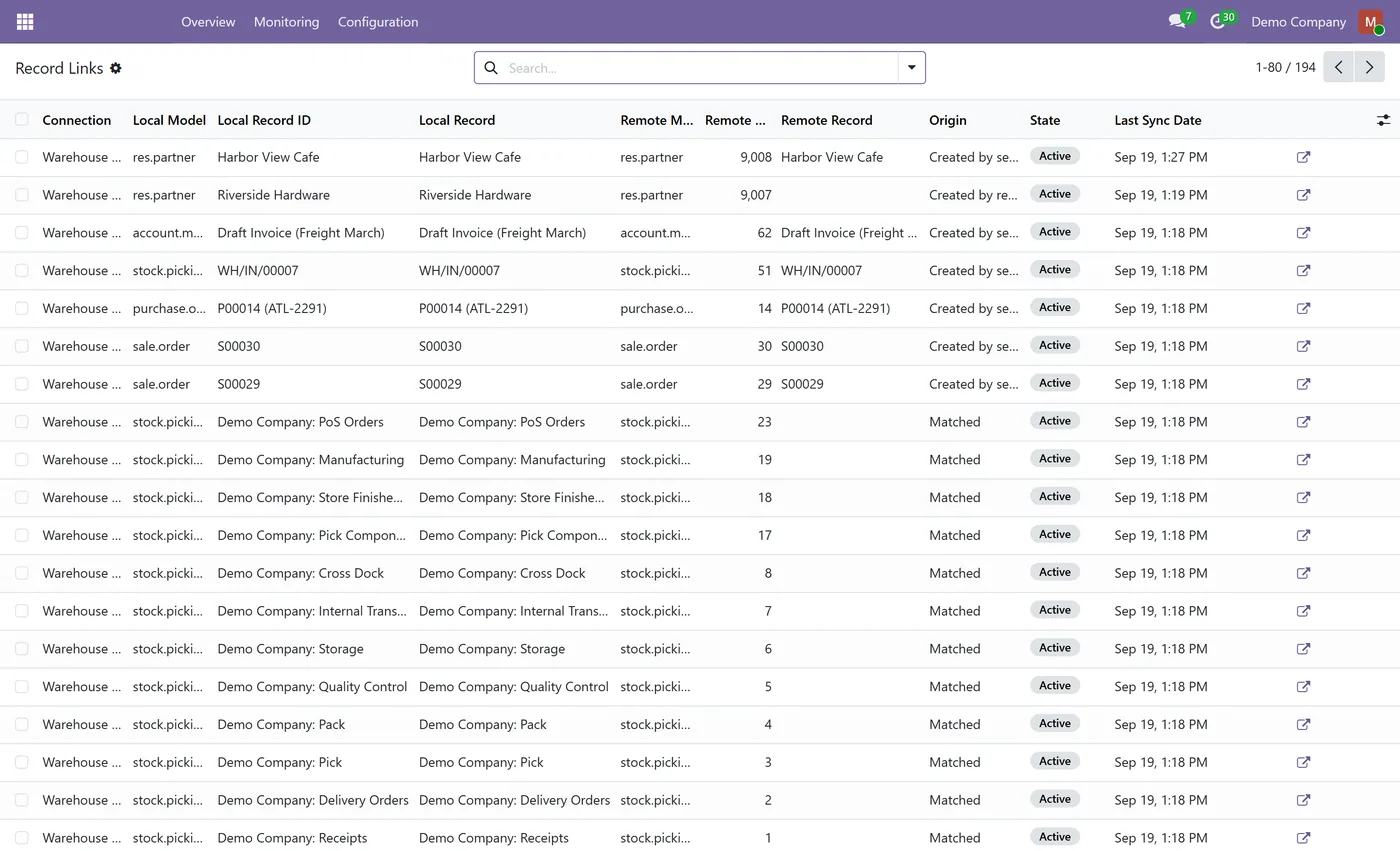This screenshot has height=851, width=1400.
Task: Click the Record Links settings gear
Action: pyautogui.click(x=116, y=68)
